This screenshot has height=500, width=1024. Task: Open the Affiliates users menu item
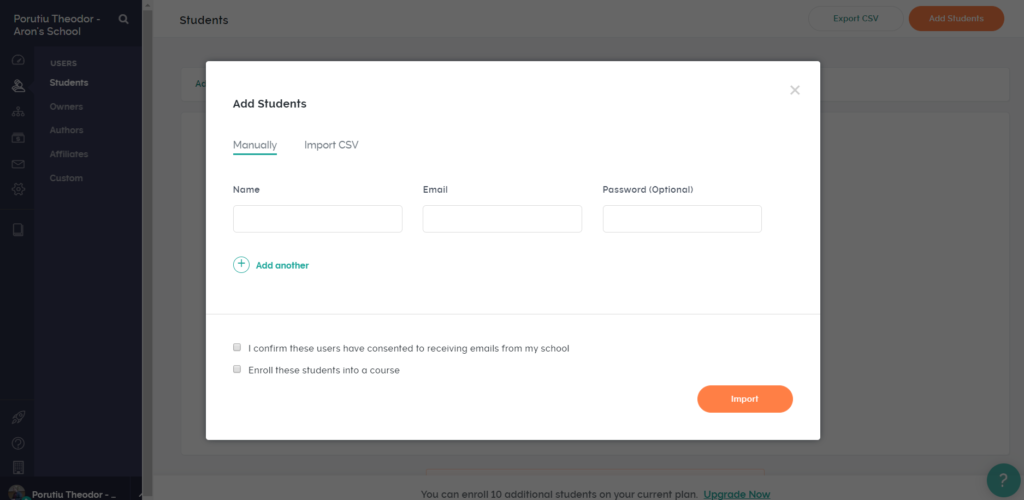69,154
